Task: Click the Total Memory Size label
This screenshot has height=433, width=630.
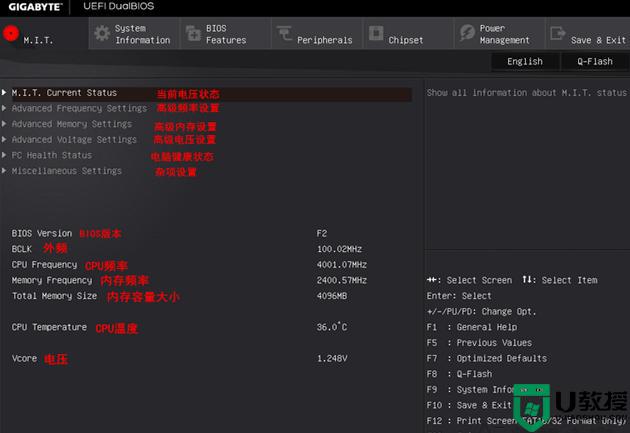Action: coord(54,296)
